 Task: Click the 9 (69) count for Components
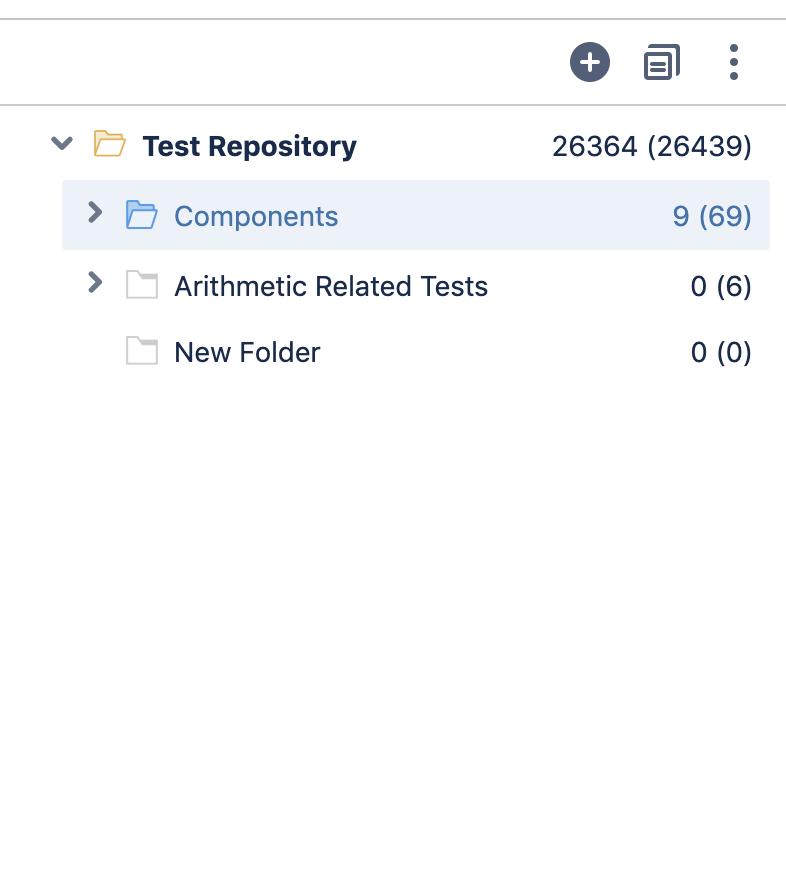(x=712, y=216)
